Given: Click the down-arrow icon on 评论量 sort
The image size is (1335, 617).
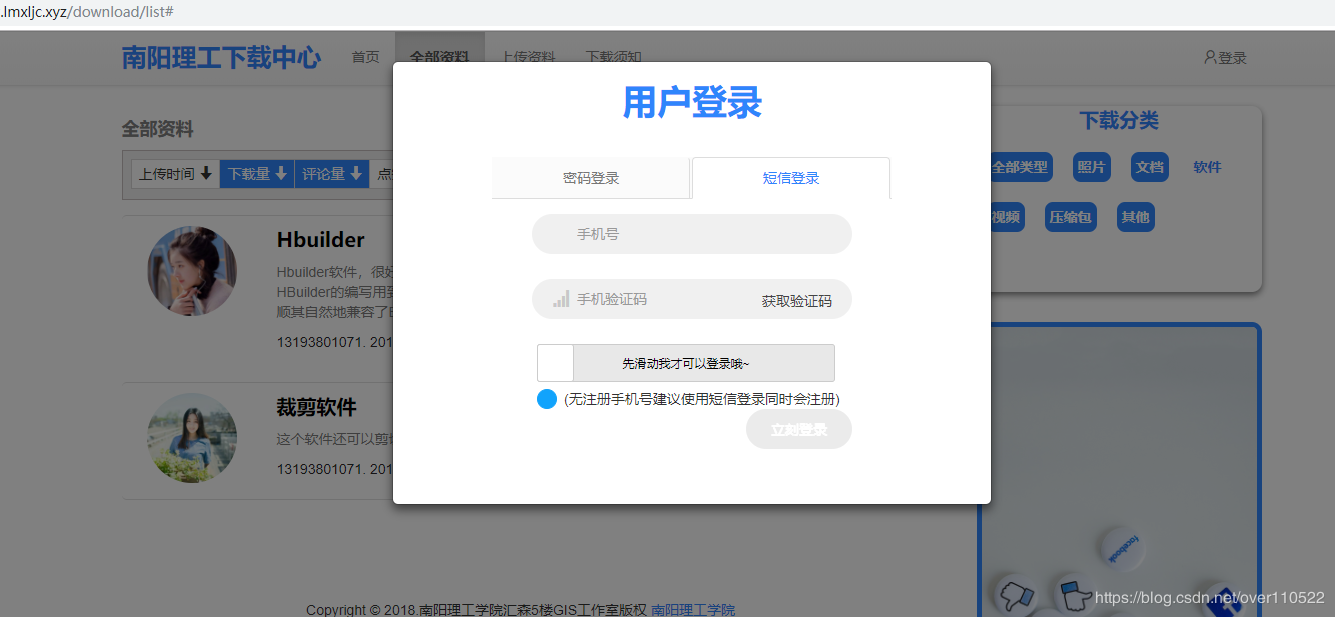Looking at the screenshot, I should click(356, 173).
